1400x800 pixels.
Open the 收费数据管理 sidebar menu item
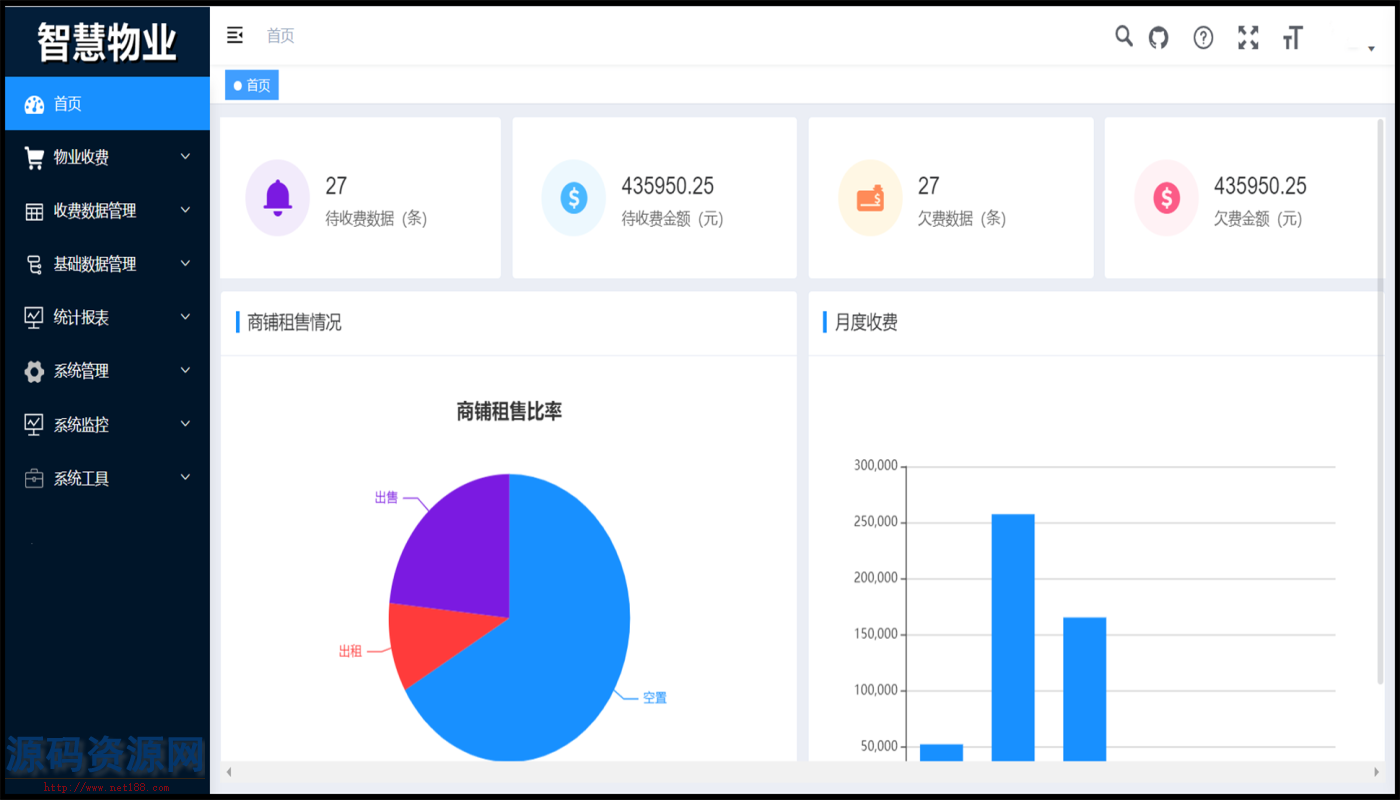tap(107, 211)
